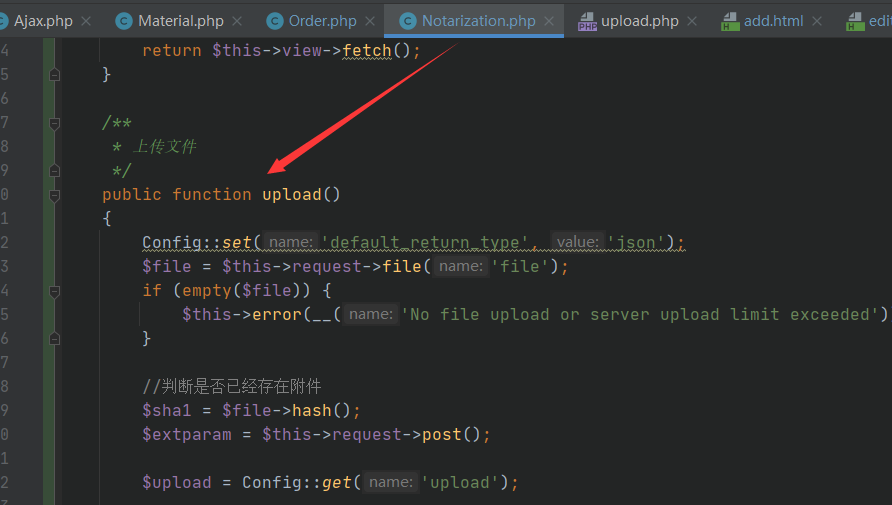Click the 'json' string value
The height and width of the screenshot is (505, 892).
(636, 243)
